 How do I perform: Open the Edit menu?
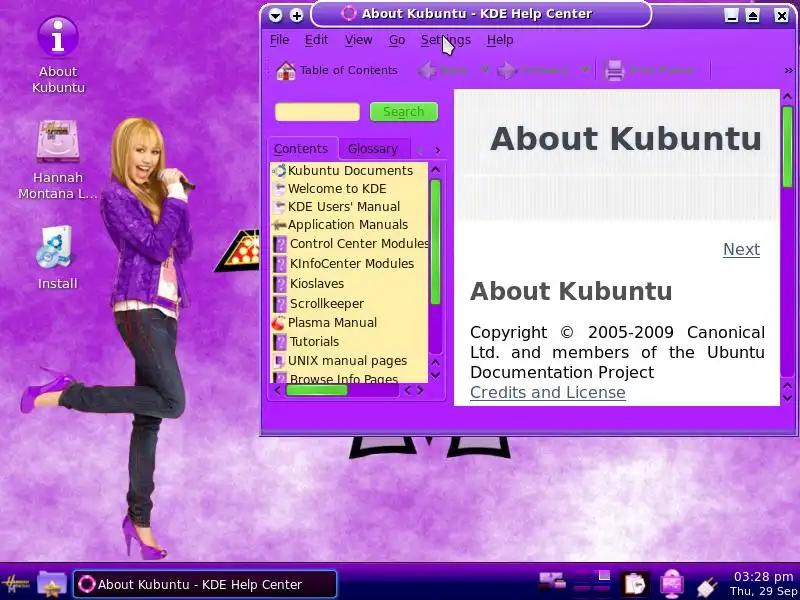point(316,40)
